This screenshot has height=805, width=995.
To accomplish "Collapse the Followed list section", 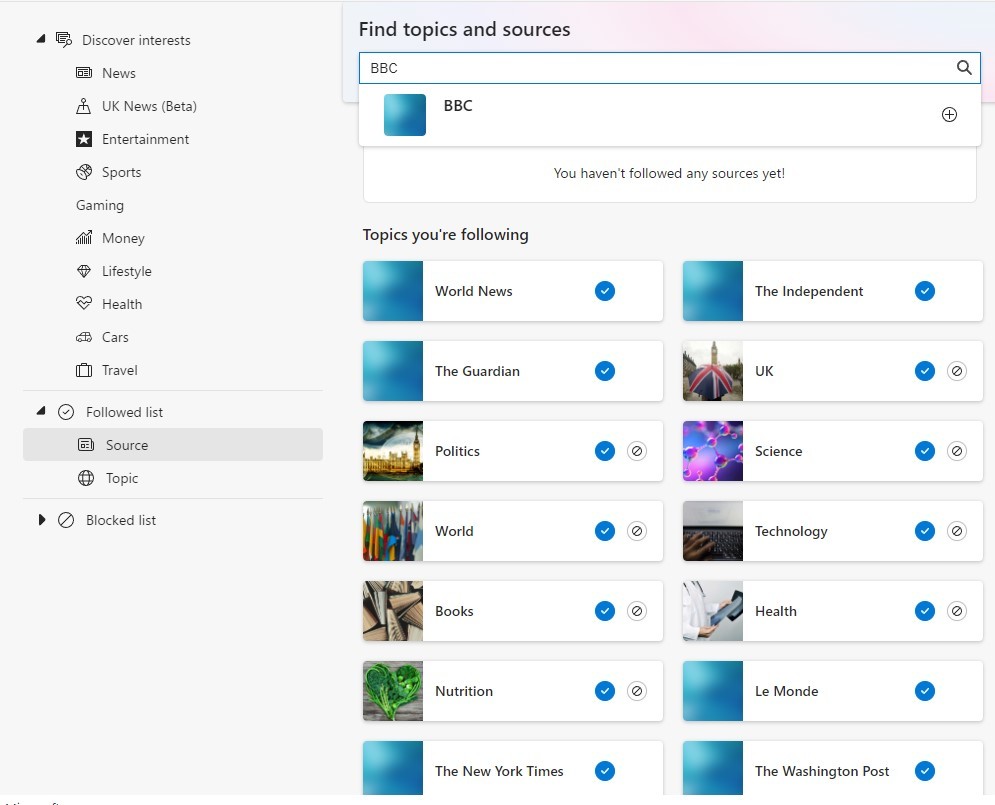I will coord(40,411).
